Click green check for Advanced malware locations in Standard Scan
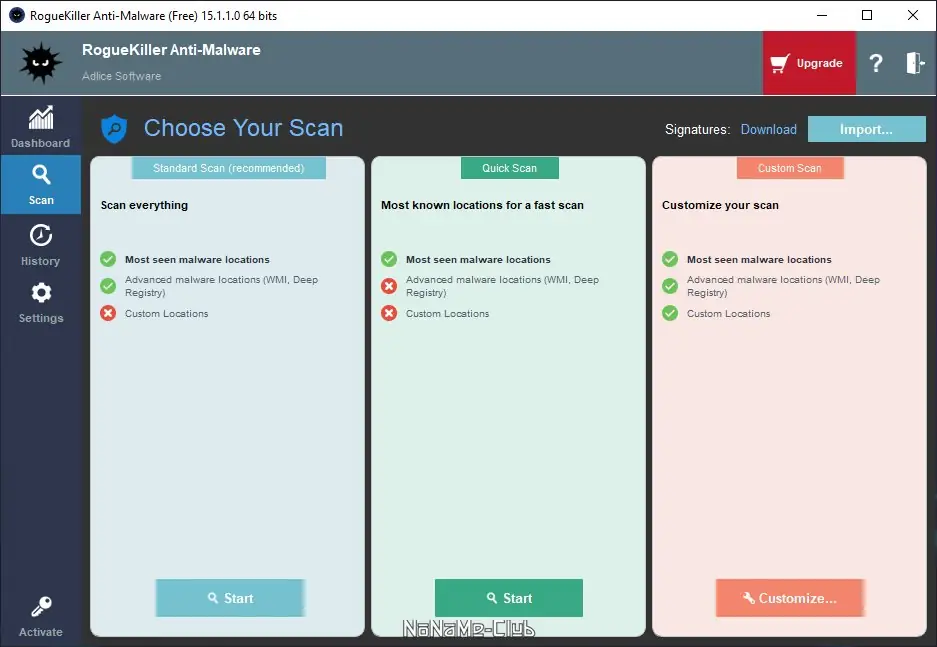 (108, 286)
